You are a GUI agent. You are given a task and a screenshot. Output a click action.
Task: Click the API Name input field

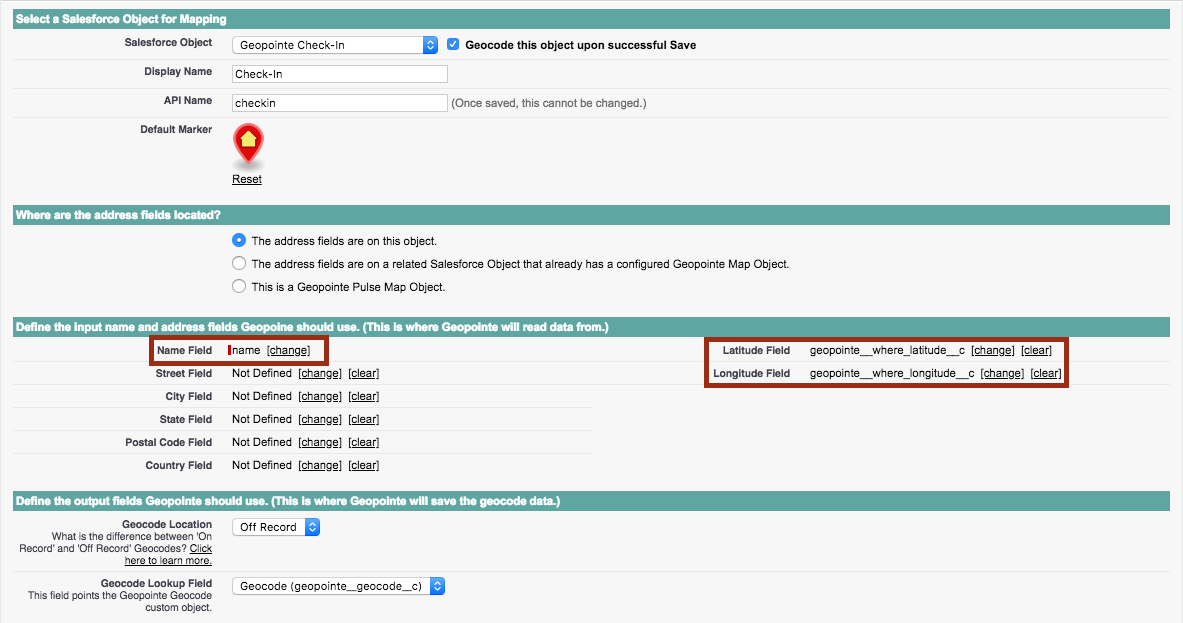(x=340, y=103)
